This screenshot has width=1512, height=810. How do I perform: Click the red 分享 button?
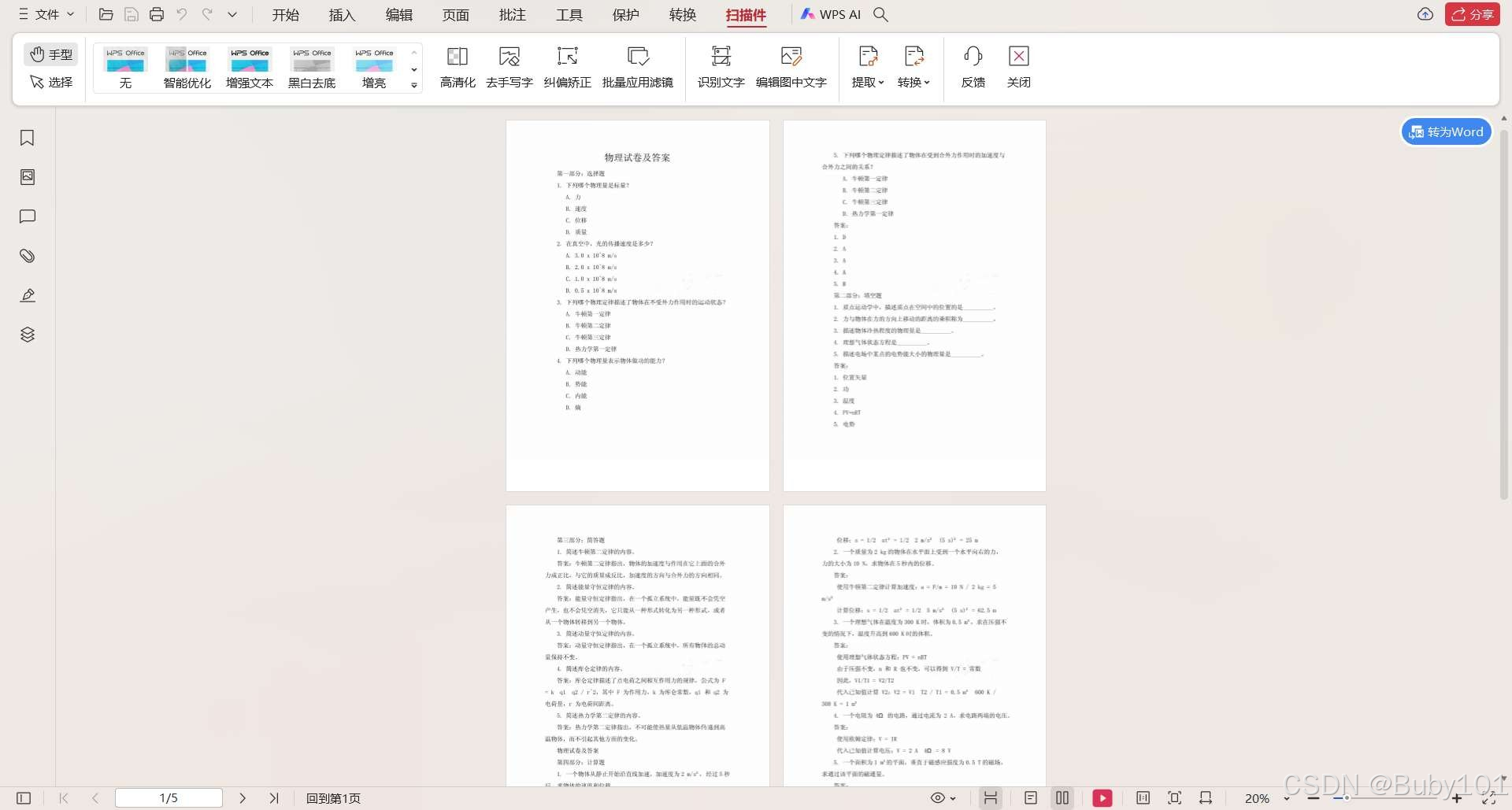pyautogui.click(x=1472, y=14)
